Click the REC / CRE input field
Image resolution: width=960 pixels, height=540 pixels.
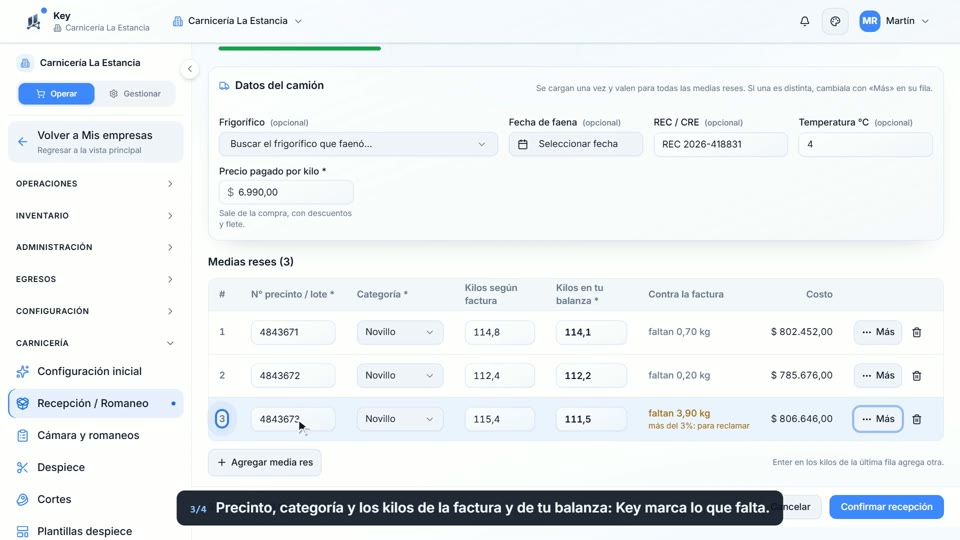[720, 144]
